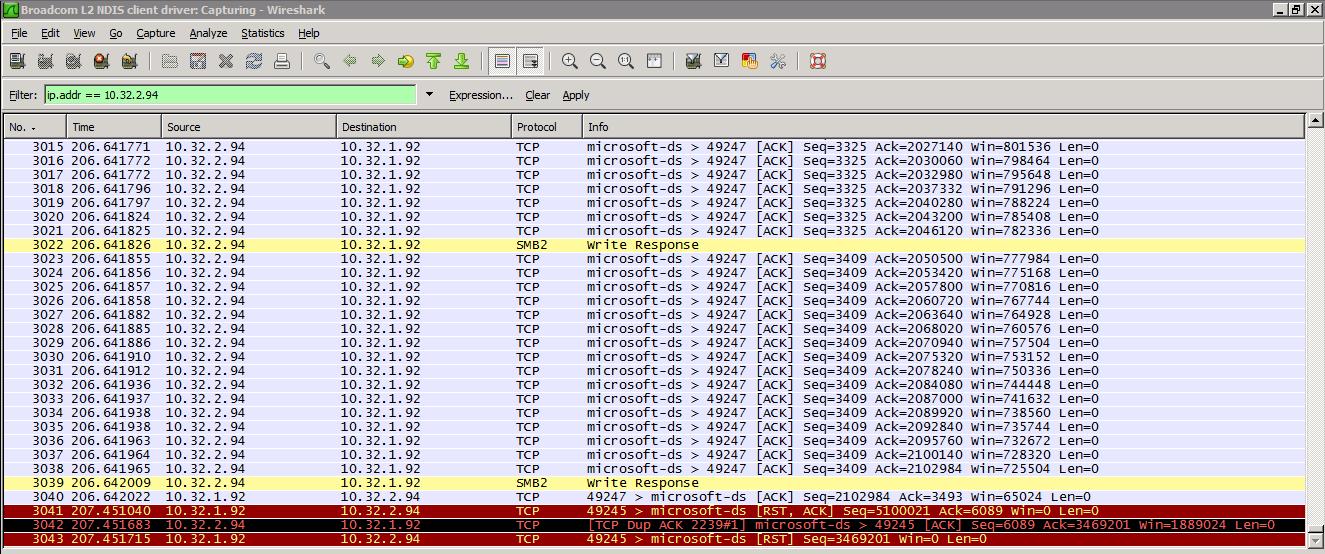Viewport: 1325px width, 554px height.
Task: Reset zoom to normal size
Action: [626, 61]
